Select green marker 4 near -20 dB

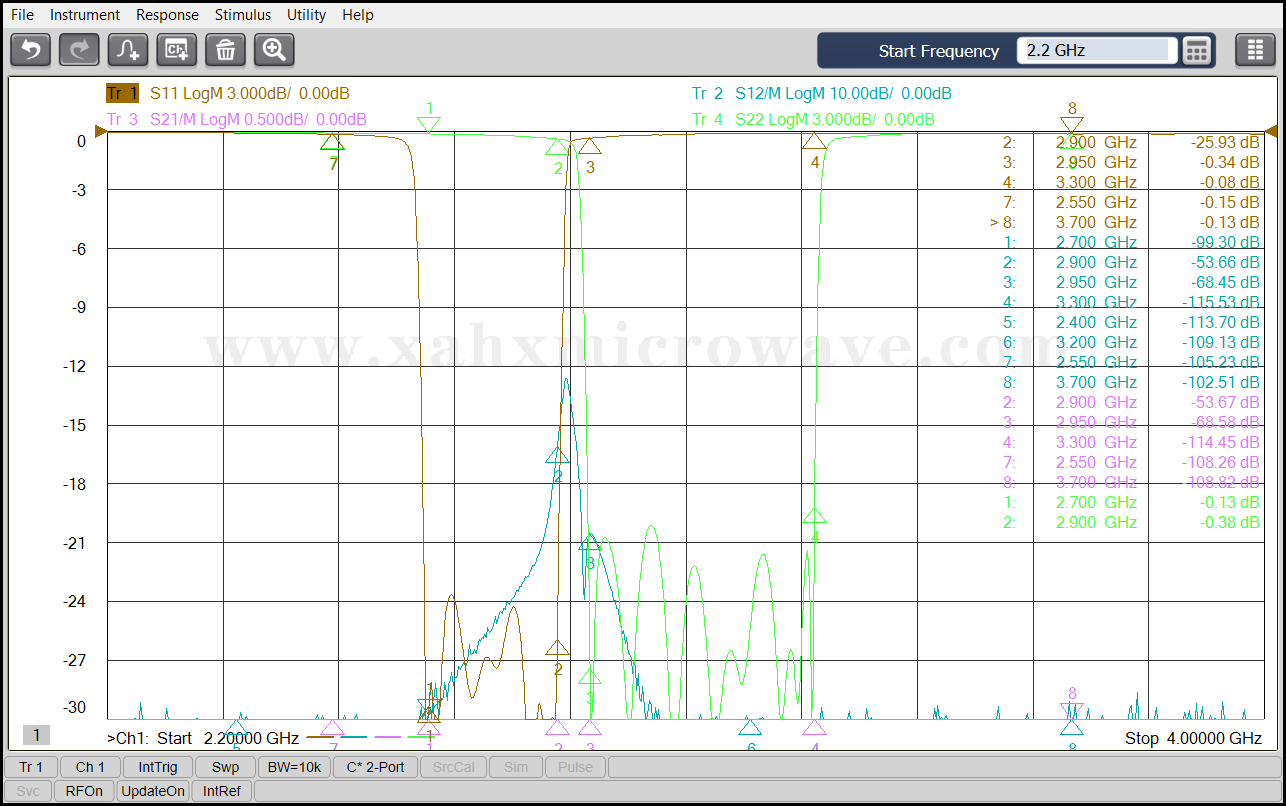(x=815, y=516)
